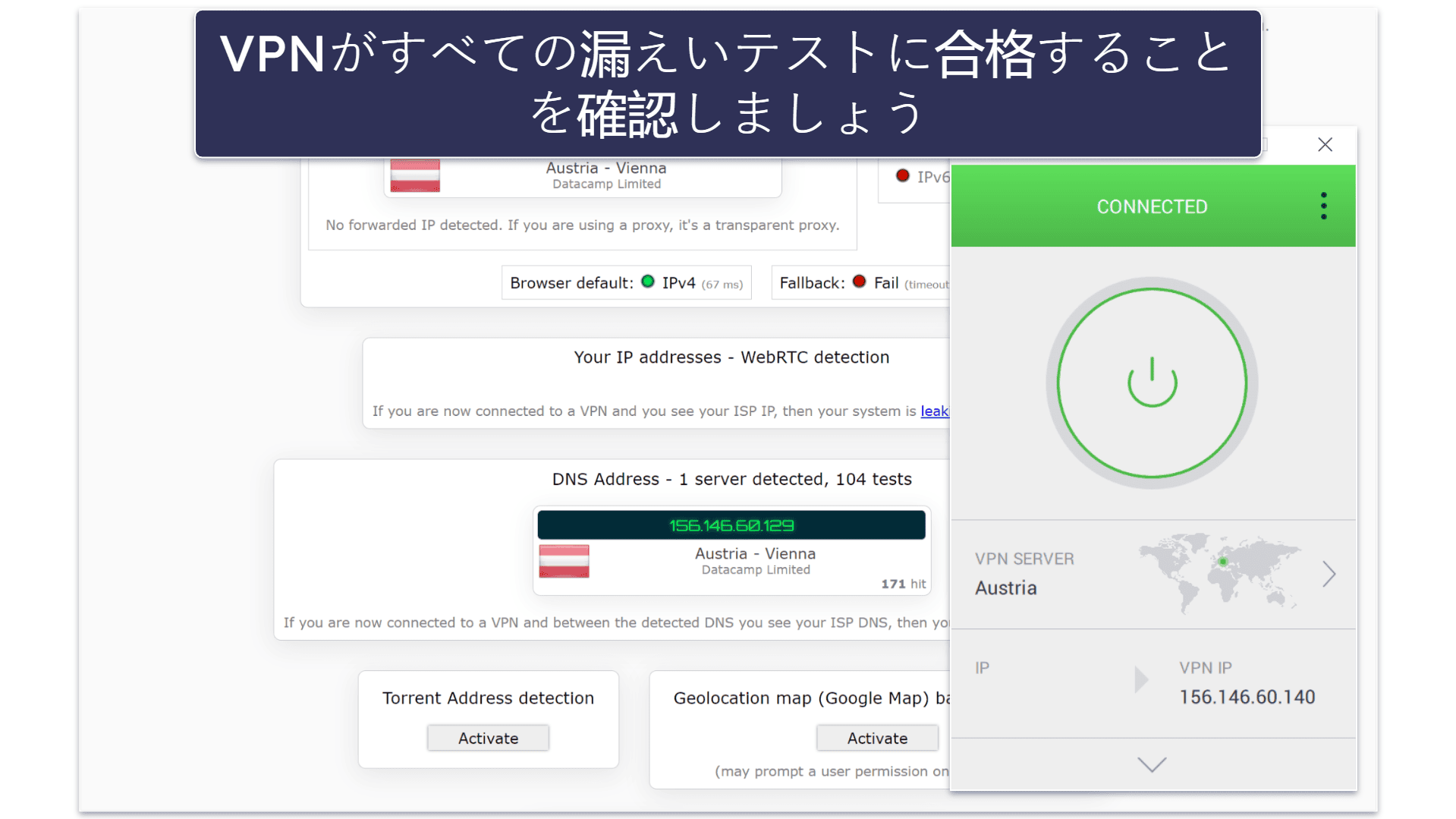The height and width of the screenshot is (819, 1456).
Task: Open the three-dot menu in CONNECTED header
Action: click(1323, 206)
